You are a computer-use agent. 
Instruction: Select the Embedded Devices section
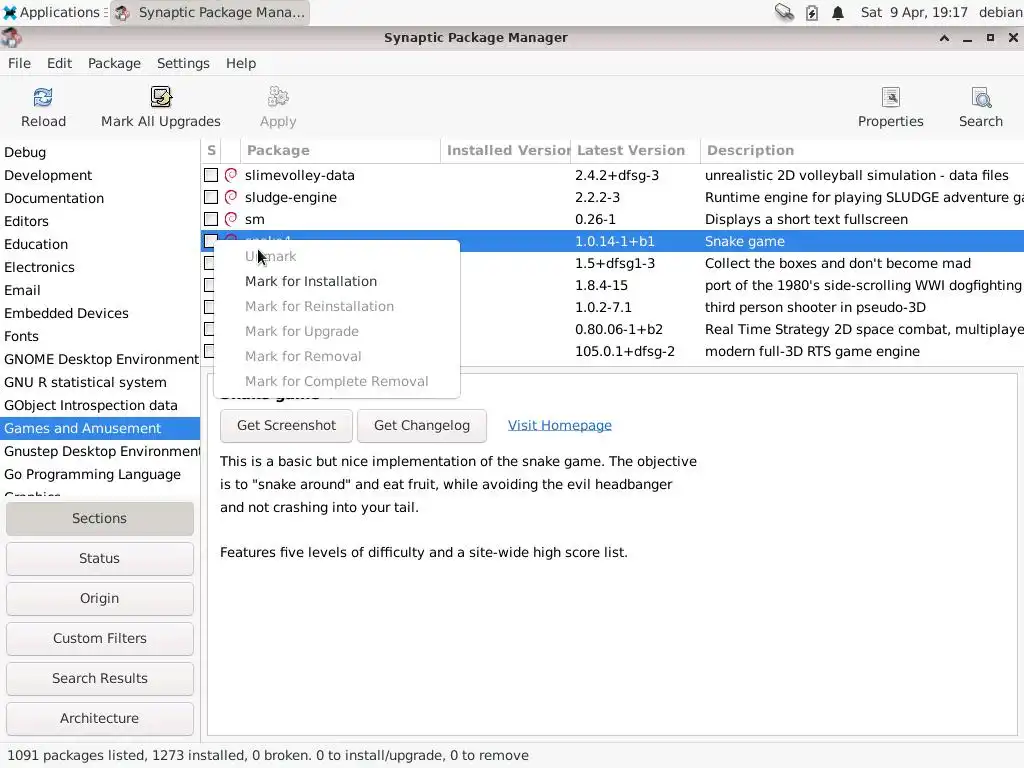tap(100, 313)
